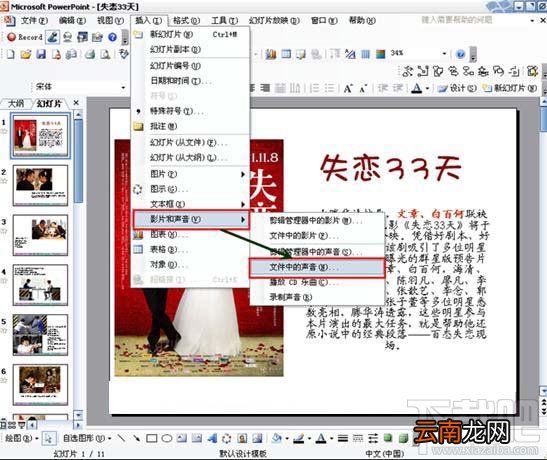Viewport: 547px width, 460px height.
Task: Click the Line Color pen icon
Action: 299,438
